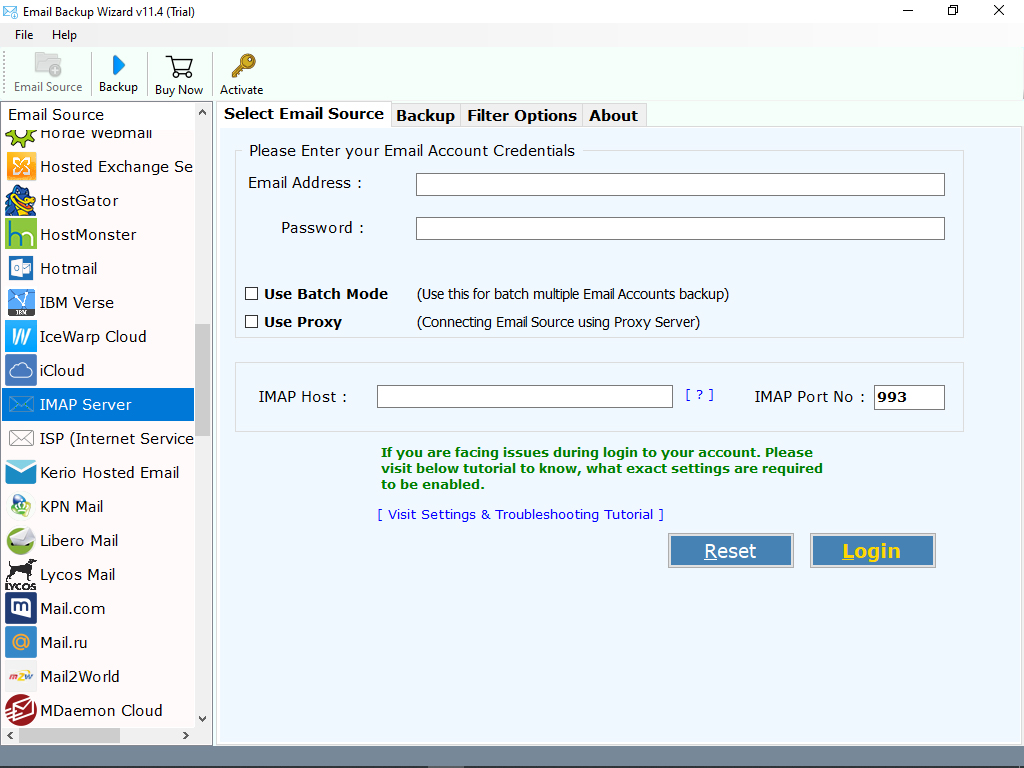Open the Help menu
Image resolution: width=1024 pixels, height=768 pixels.
[x=64, y=35]
